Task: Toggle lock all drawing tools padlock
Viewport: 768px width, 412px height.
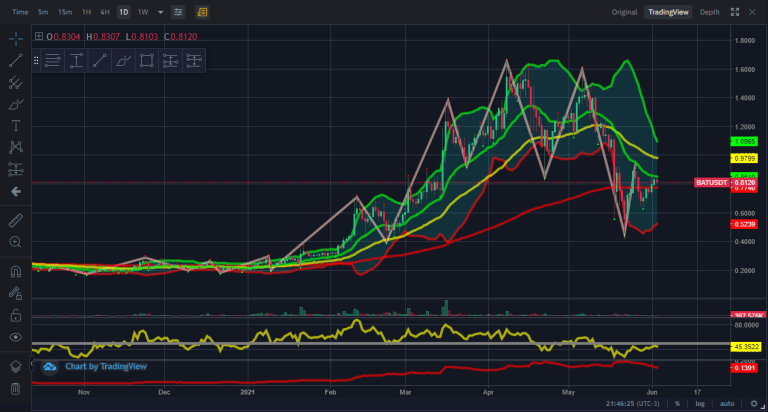Action: pos(16,315)
